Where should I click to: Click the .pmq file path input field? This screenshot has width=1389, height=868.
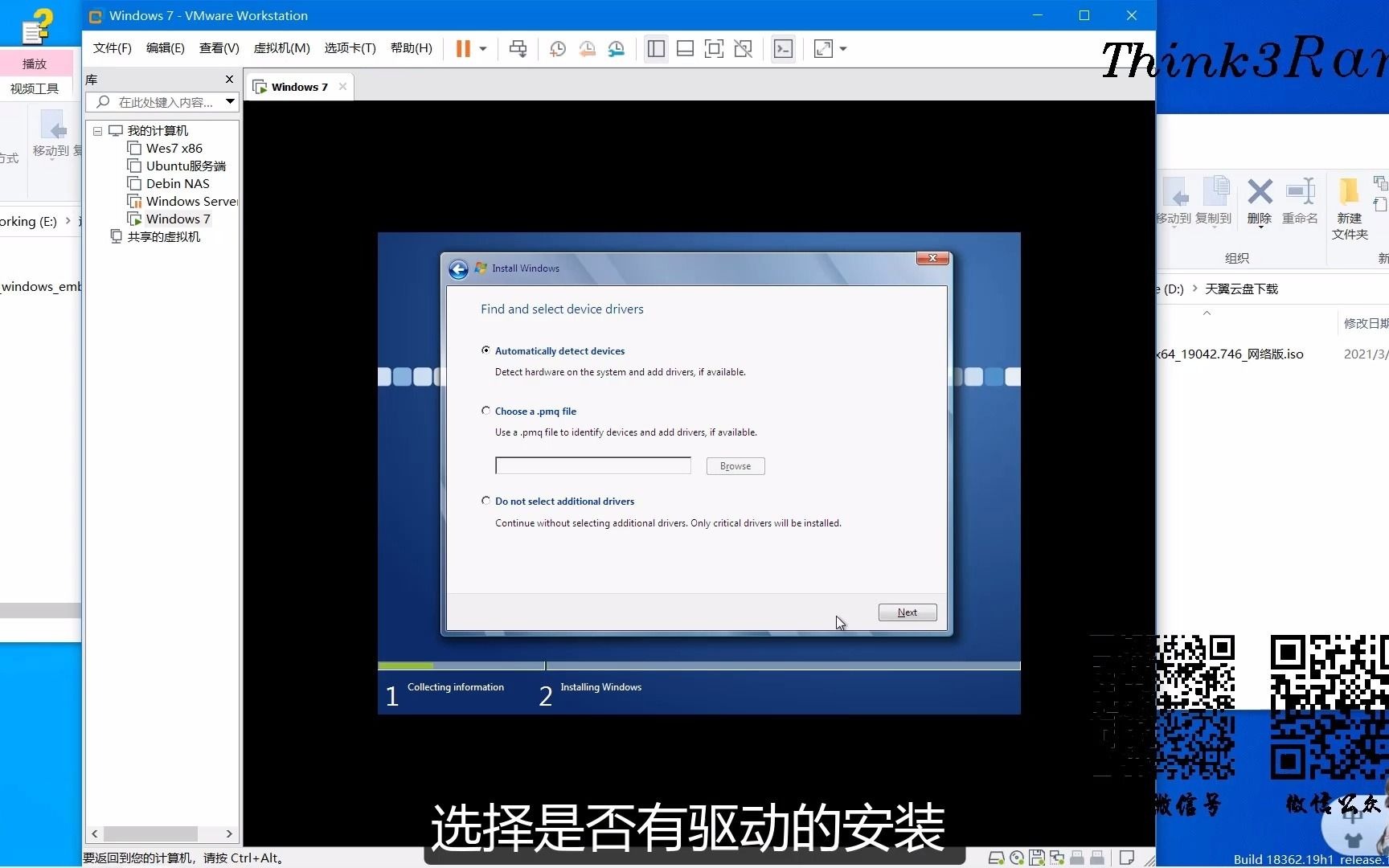click(x=593, y=465)
